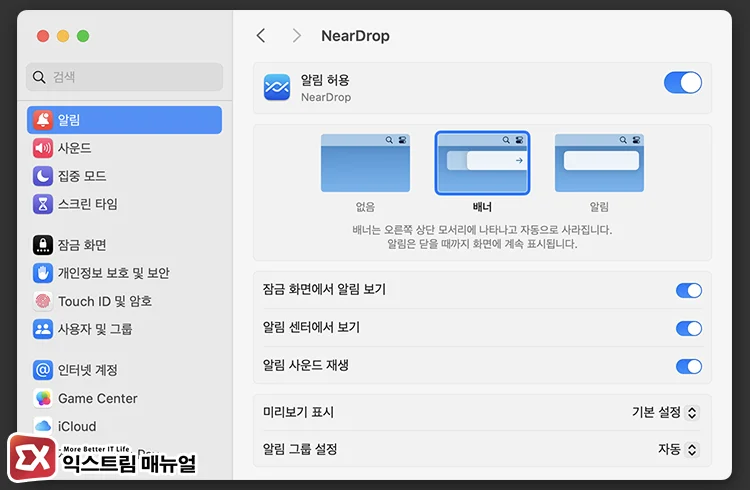Open Touch ID 및 암호 in sidebar
Image resolution: width=750 pixels, height=490 pixels.
[124, 301]
